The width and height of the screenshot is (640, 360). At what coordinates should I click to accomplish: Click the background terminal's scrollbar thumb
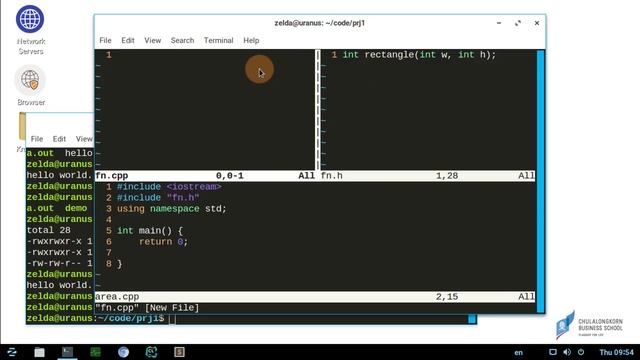(472, 319)
